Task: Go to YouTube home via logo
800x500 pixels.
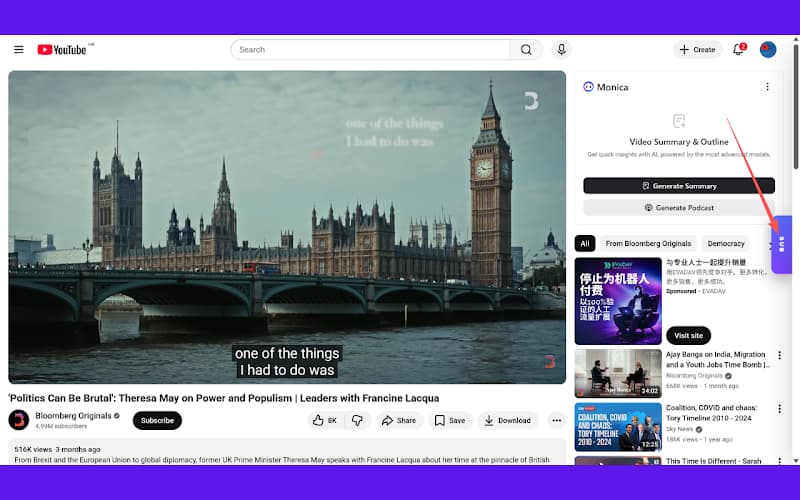Action: point(62,49)
